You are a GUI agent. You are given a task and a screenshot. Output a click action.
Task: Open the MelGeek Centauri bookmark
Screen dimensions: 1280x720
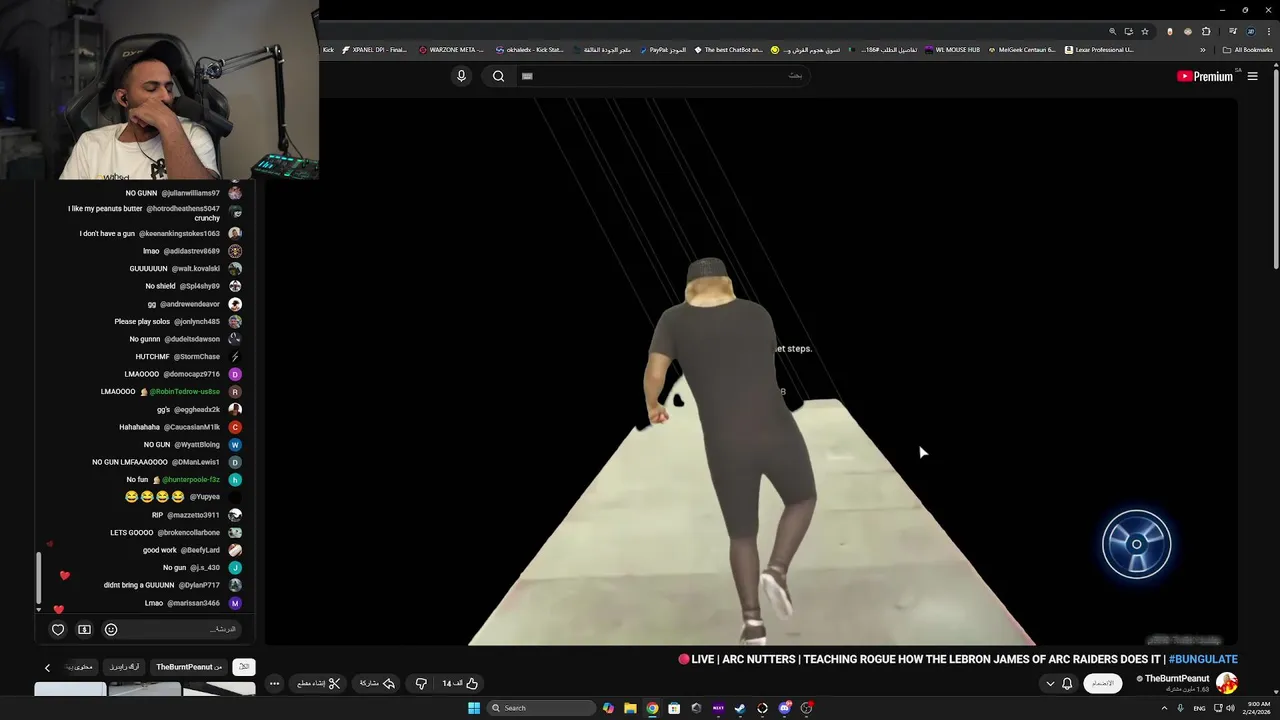coord(1022,49)
